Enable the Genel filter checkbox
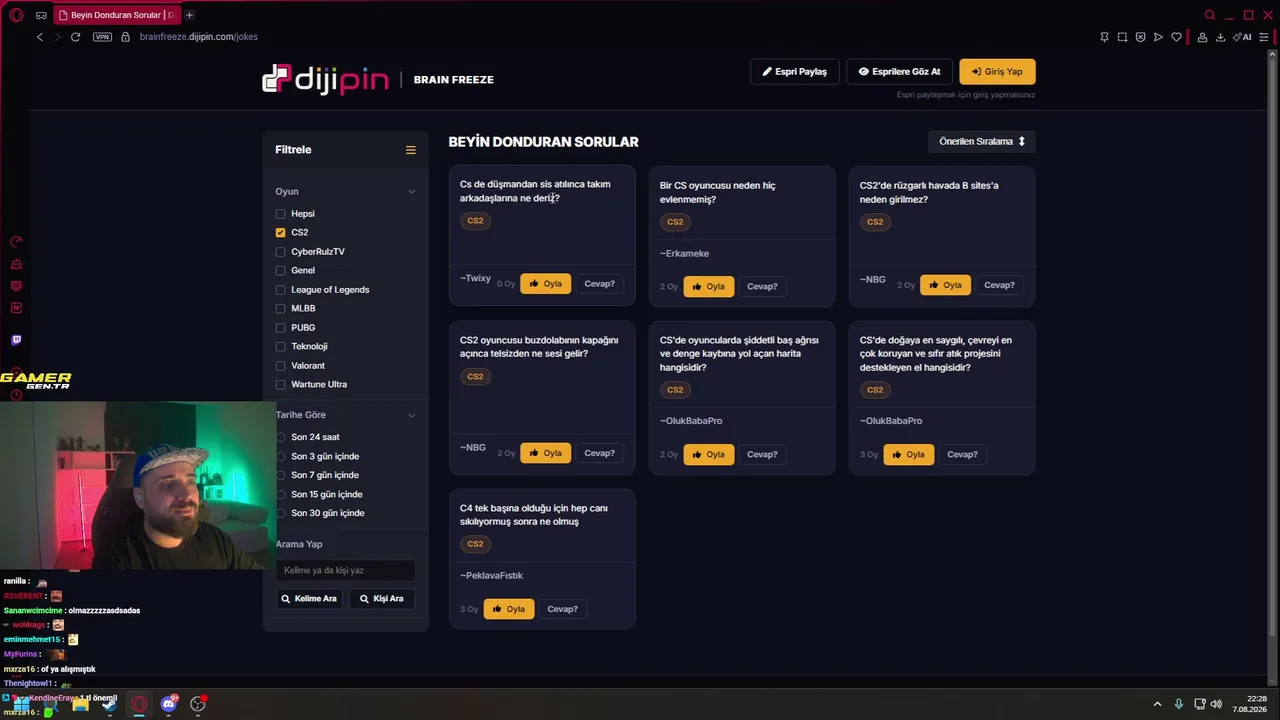 (x=280, y=271)
